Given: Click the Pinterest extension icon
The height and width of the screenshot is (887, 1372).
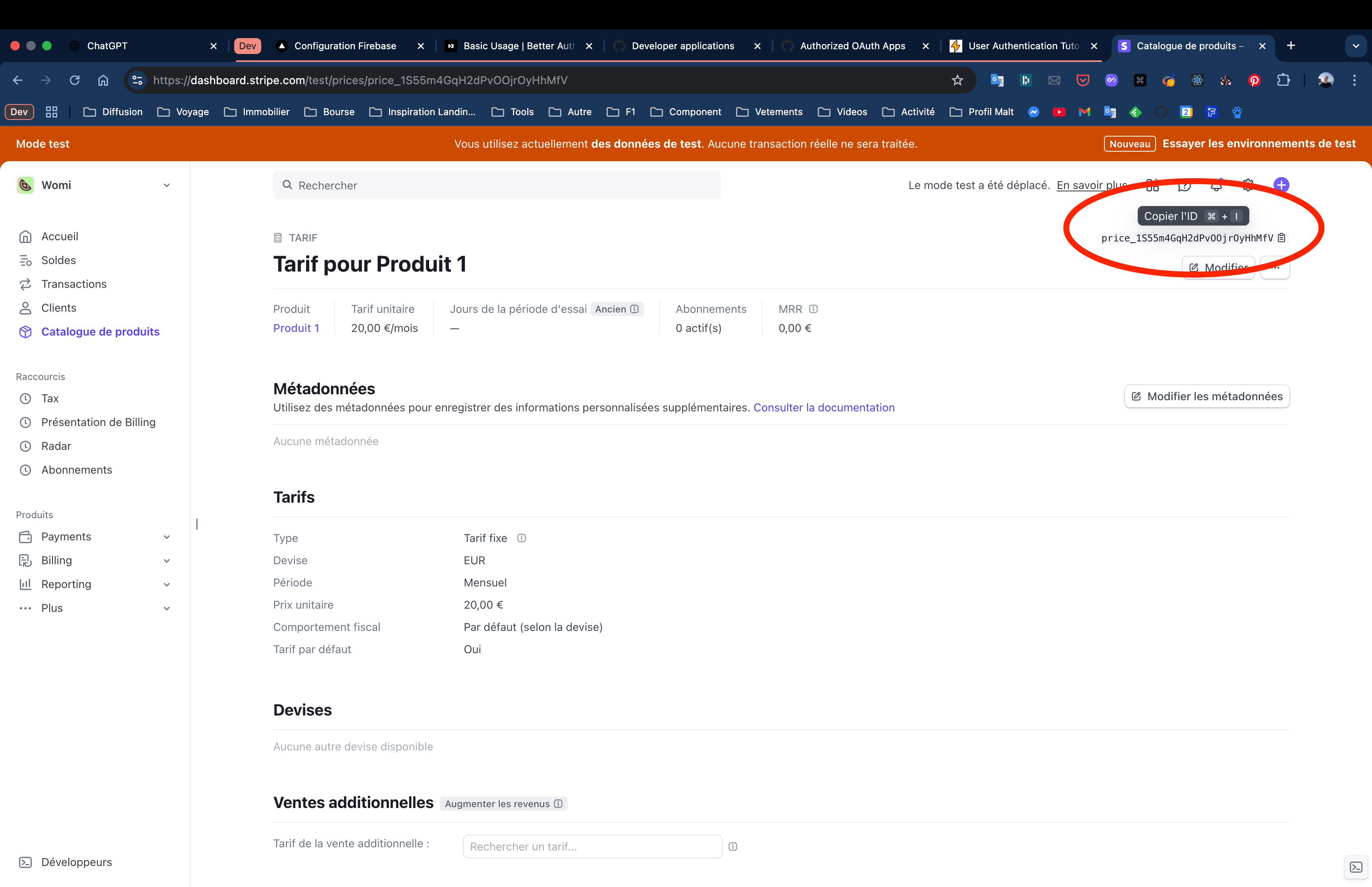Looking at the screenshot, I should pyautogui.click(x=1254, y=80).
